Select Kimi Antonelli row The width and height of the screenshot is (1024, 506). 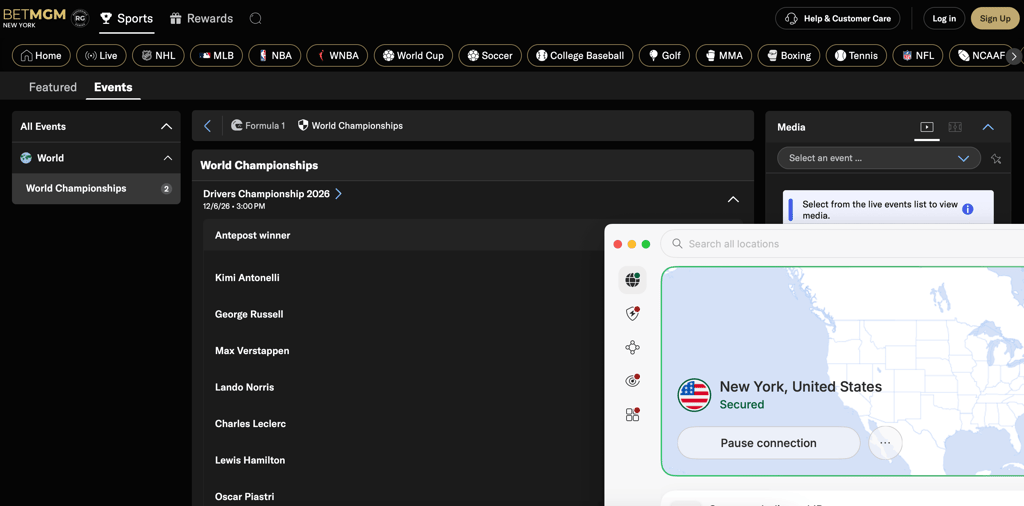pyautogui.click(x=404, y=278)
